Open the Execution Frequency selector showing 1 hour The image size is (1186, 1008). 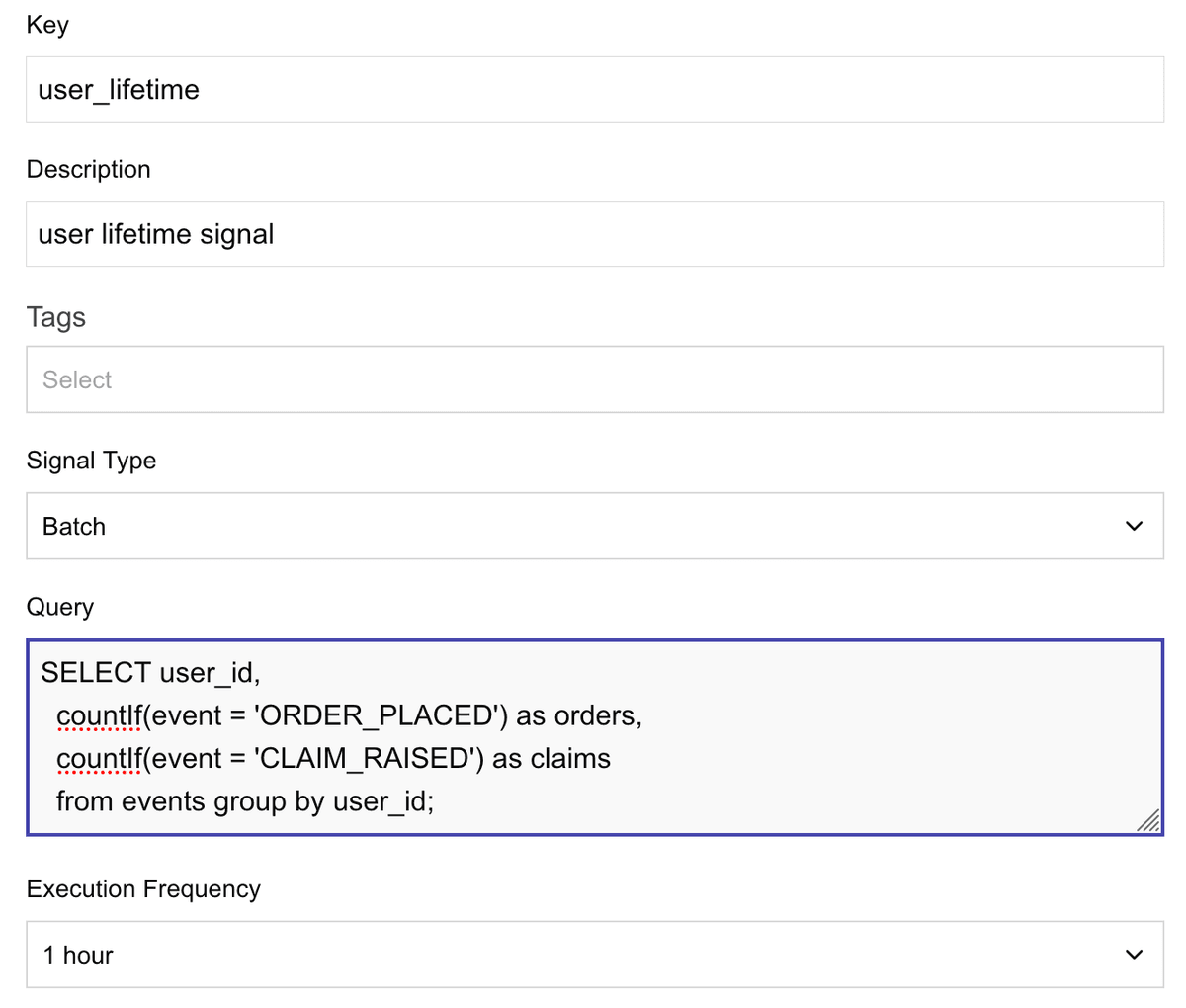click(593, 954)
